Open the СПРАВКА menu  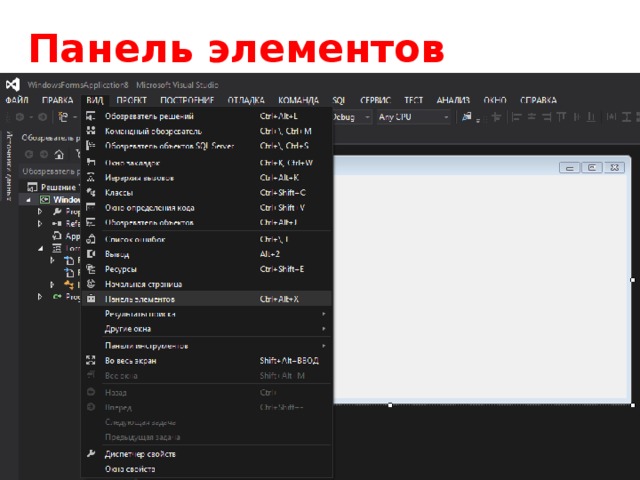(538, 100)
